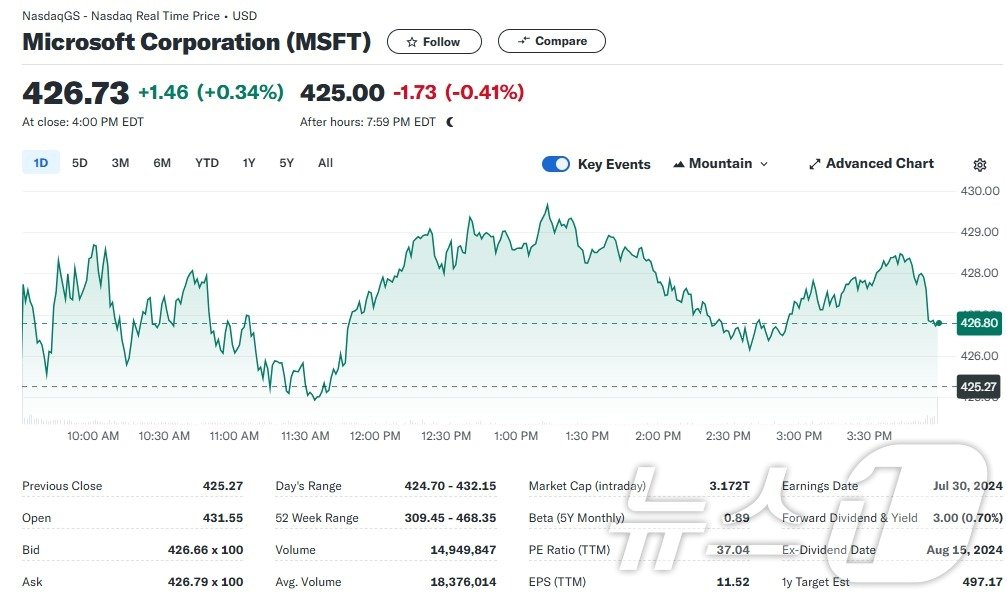Click the Mountain chart type icon
Viewport: 1007px width, 602px height.
point(679,164)
